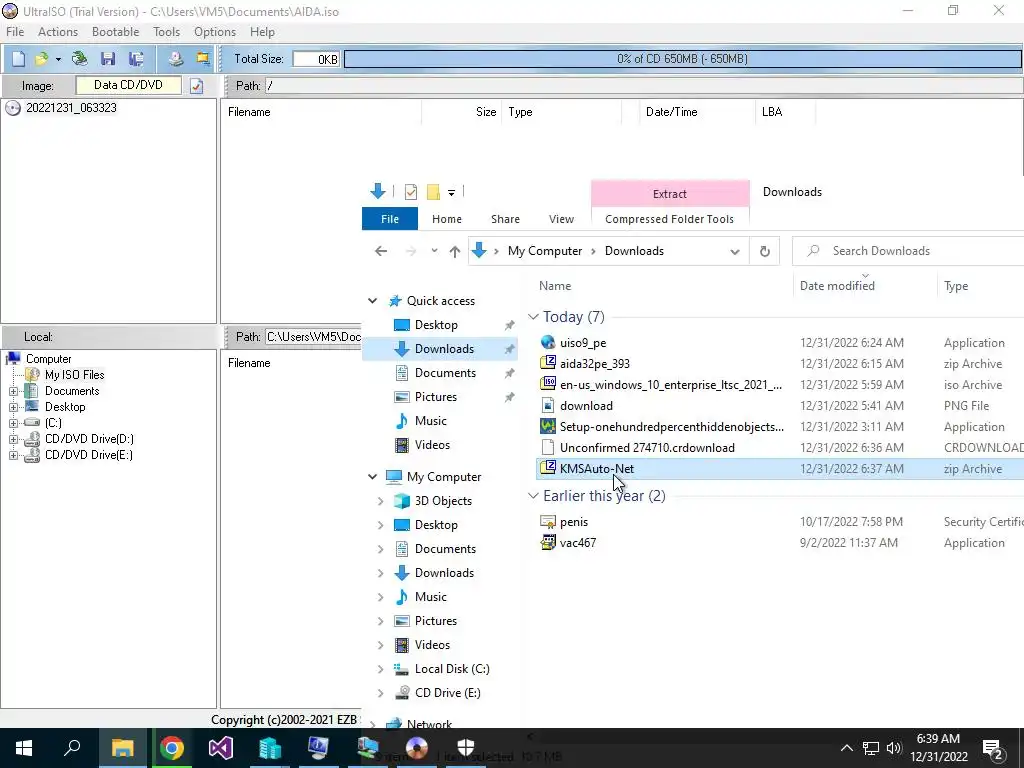Expand Local Disk (C:) in navigation pane

tap(381, 669)
